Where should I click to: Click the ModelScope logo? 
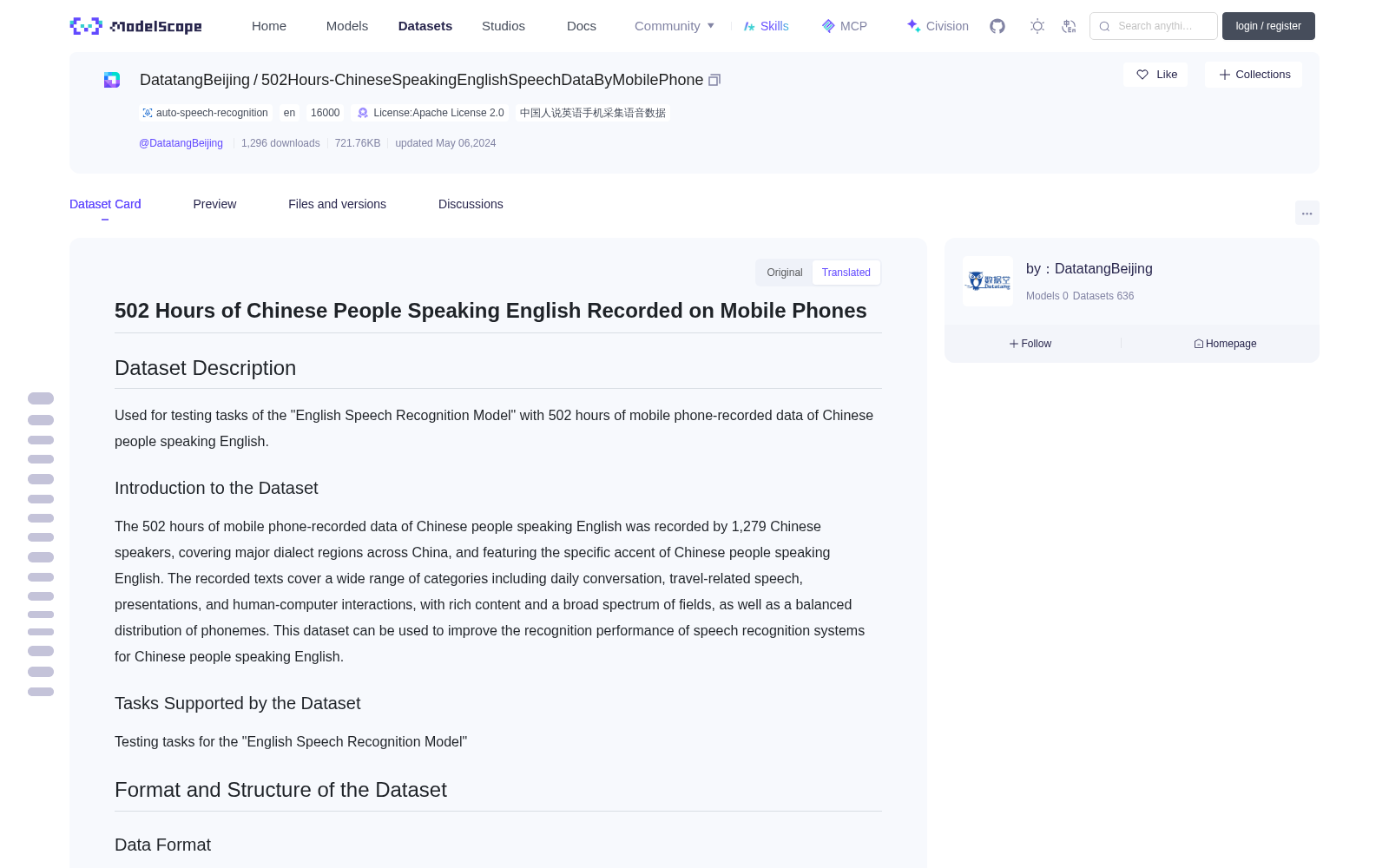pos(136,26)
